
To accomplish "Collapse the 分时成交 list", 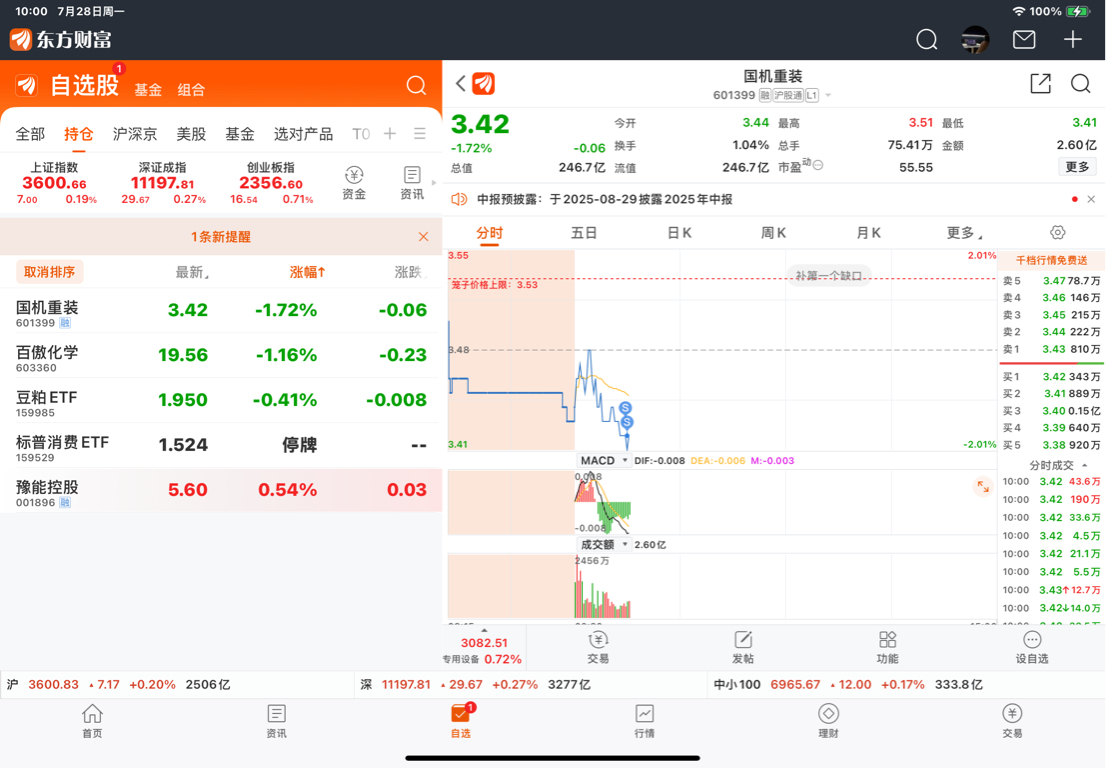I will coord(1057,465).
